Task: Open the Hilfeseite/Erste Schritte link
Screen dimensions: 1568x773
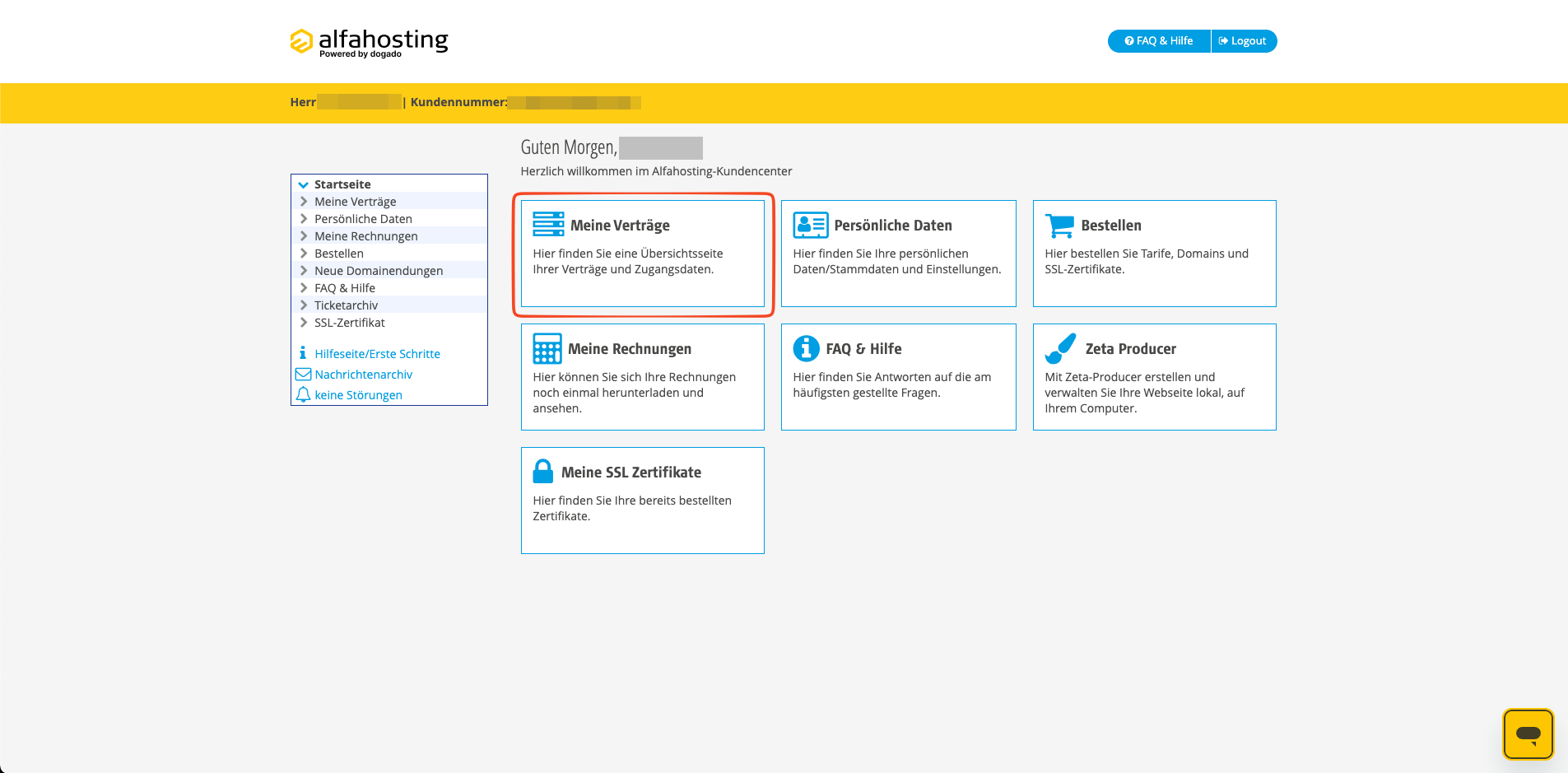Action: pos(377,354)
